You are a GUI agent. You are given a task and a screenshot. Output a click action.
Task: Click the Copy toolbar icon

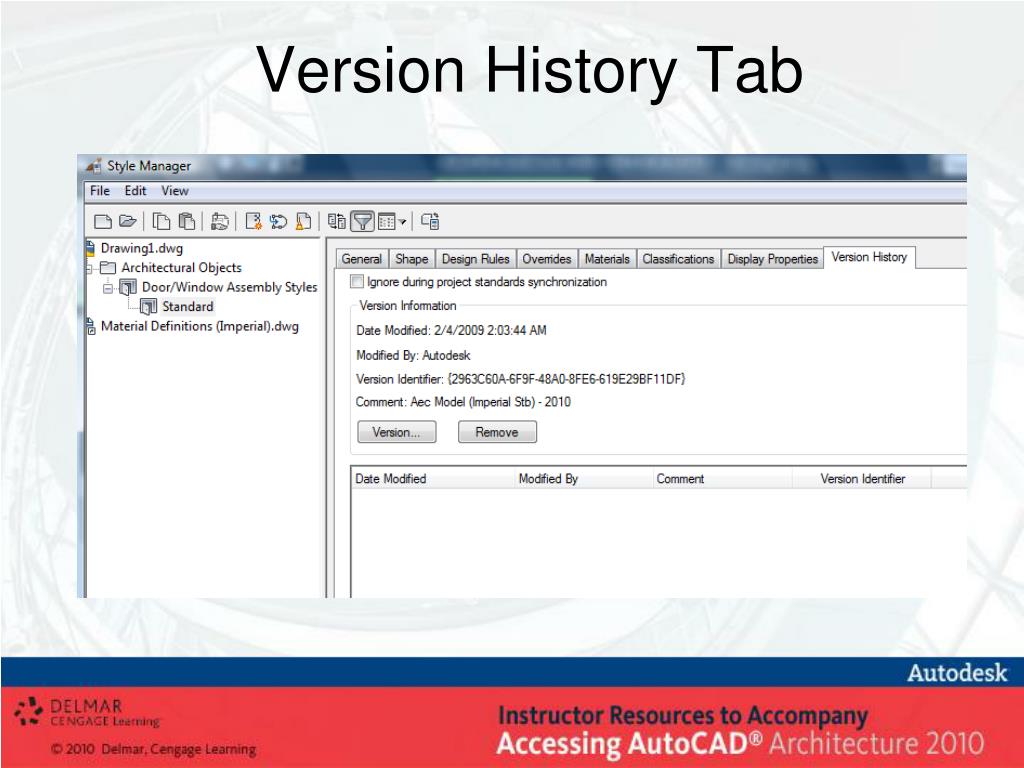pyautogui.click(x=161, y=222)
